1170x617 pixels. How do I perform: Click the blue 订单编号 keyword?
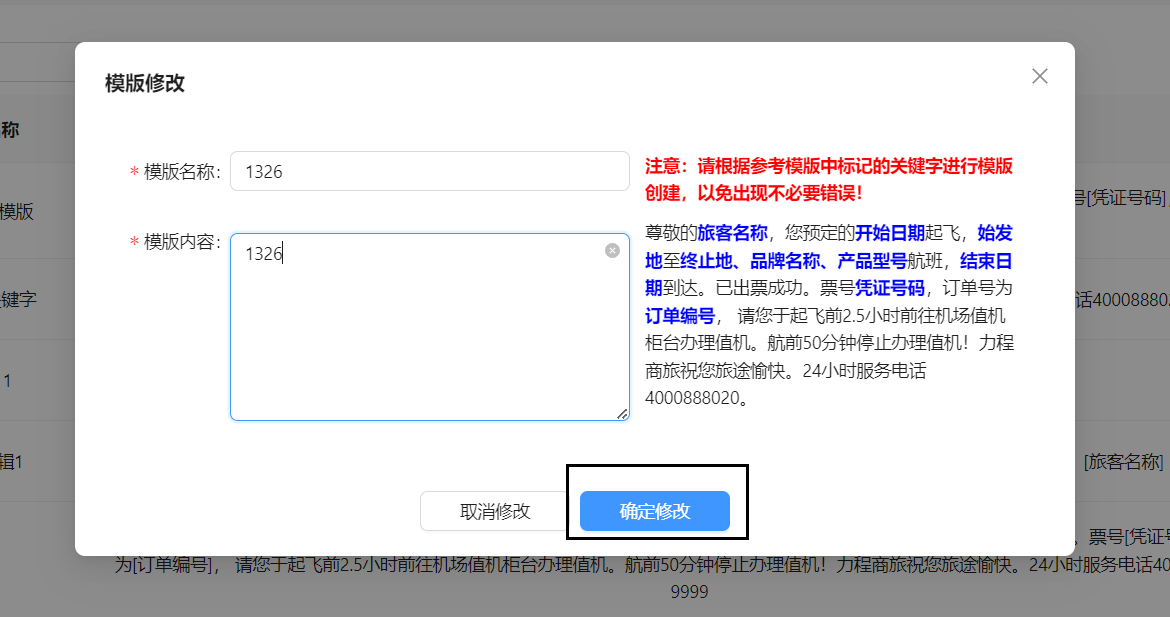tap(680, 316)
